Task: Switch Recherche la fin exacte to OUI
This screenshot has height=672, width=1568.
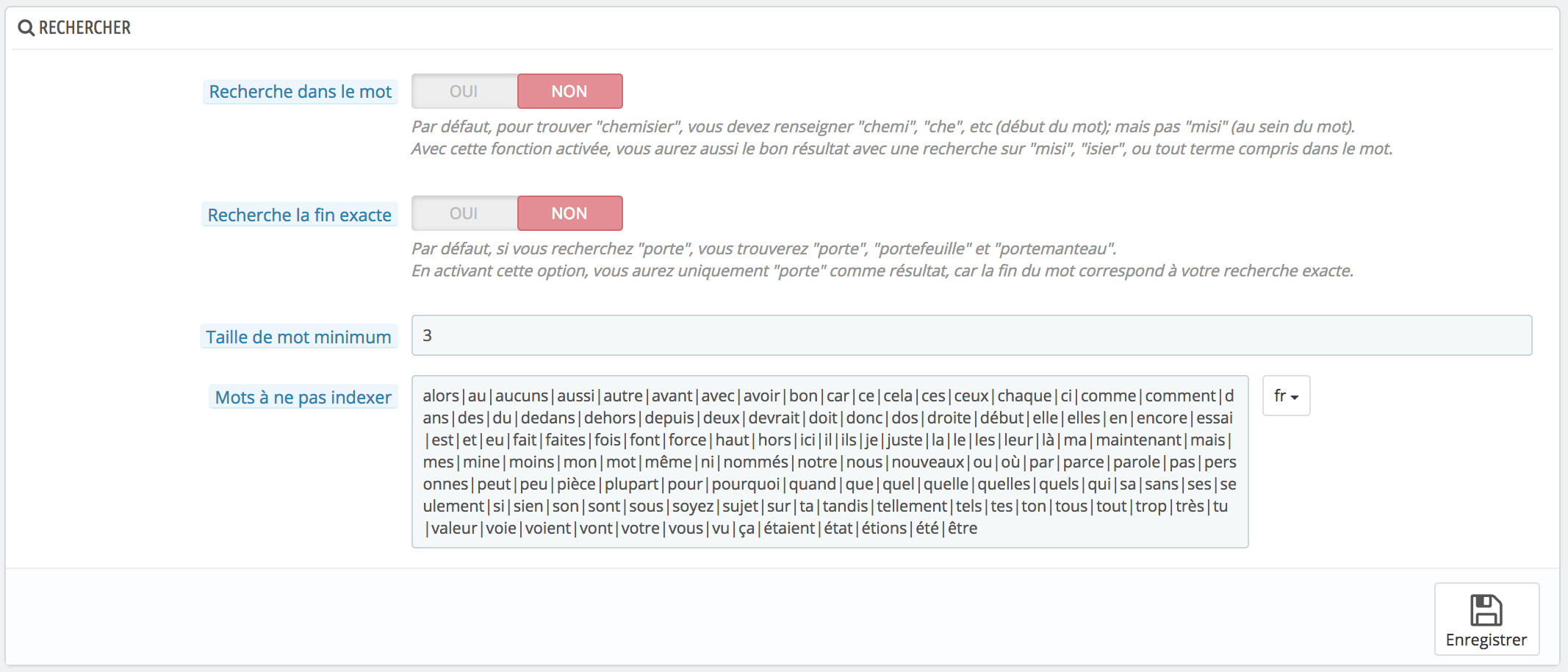Action: point(464,213)
